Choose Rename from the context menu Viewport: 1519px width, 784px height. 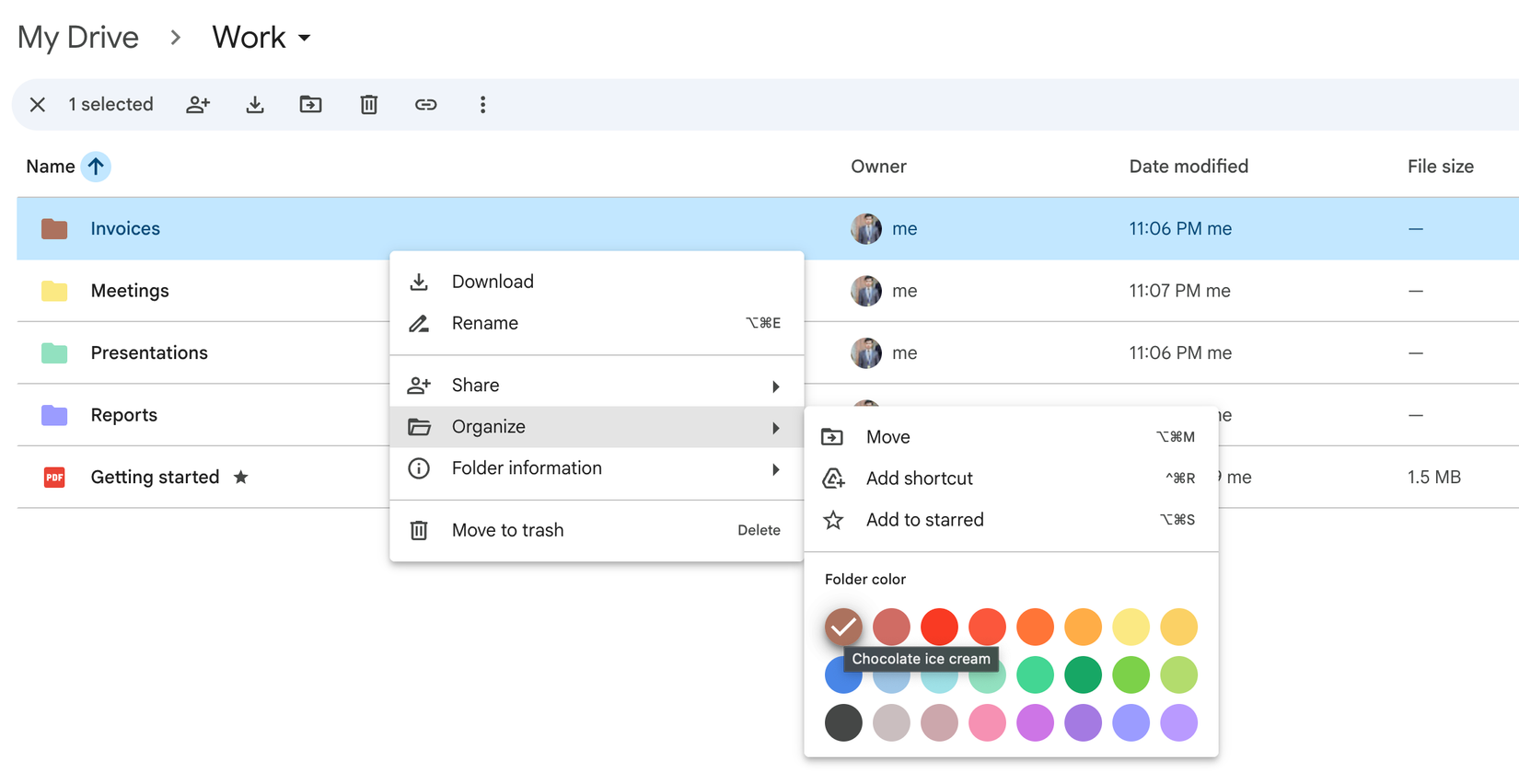click(485, 323)
